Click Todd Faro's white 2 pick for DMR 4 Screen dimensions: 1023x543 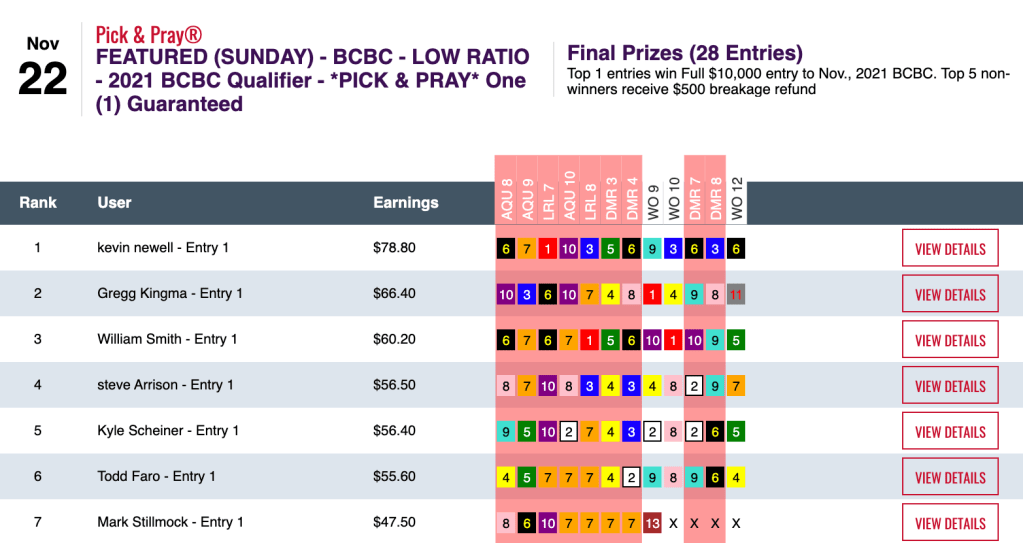pyautogui.click(x=631, y=478)
